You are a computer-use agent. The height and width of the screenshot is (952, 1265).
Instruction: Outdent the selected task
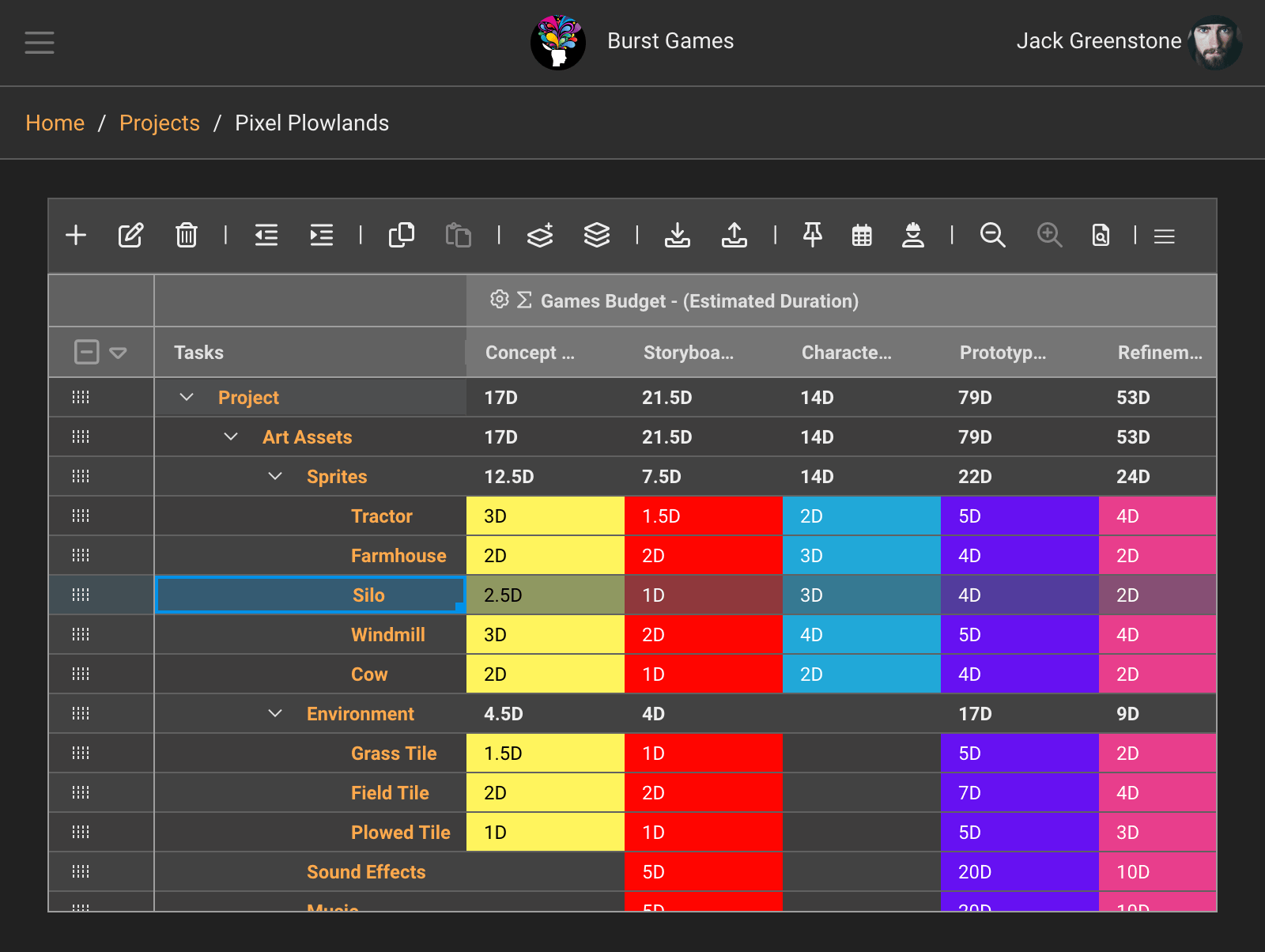[x=266, y=235]
